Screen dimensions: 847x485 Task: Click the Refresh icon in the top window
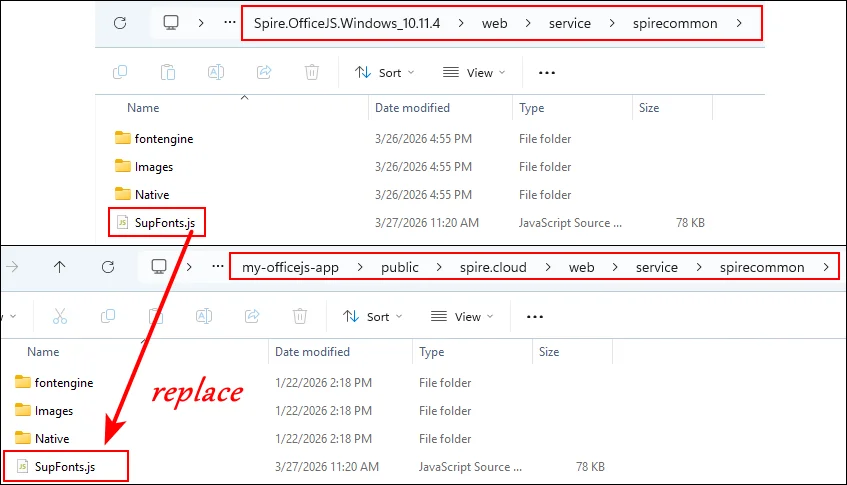tap(121, 22)
